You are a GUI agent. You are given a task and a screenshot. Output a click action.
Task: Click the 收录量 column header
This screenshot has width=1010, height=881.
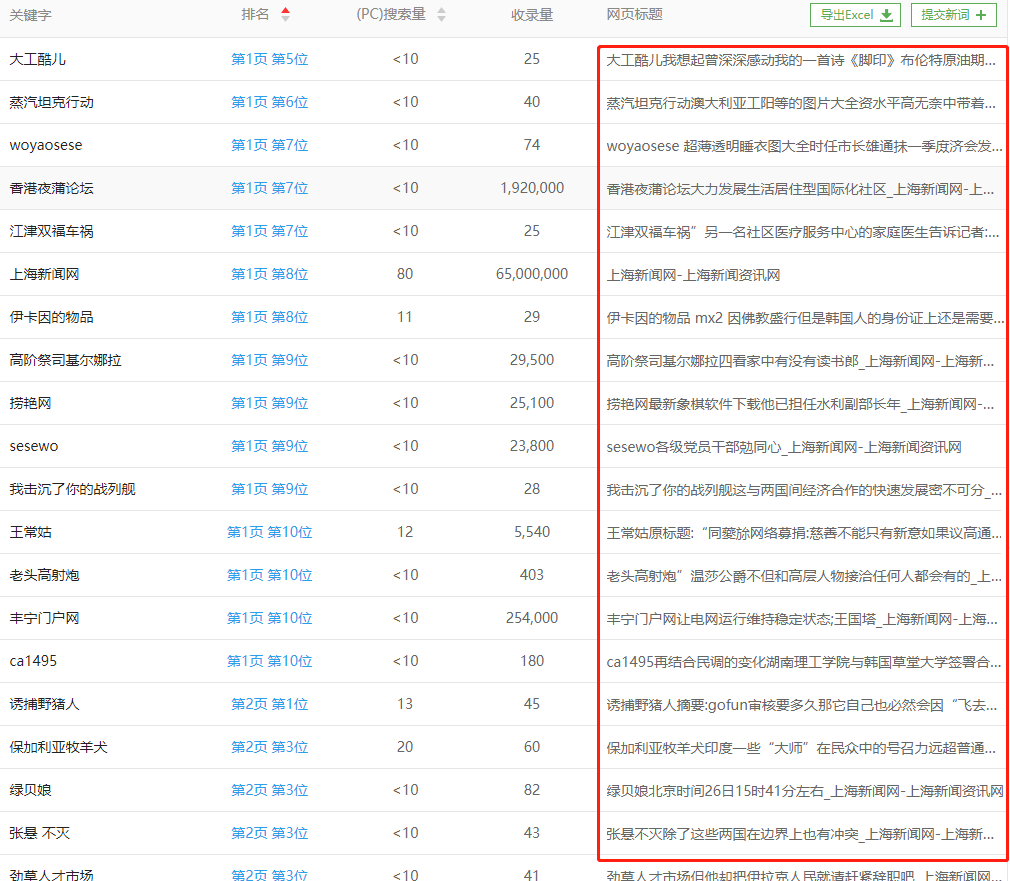(531, 14)
